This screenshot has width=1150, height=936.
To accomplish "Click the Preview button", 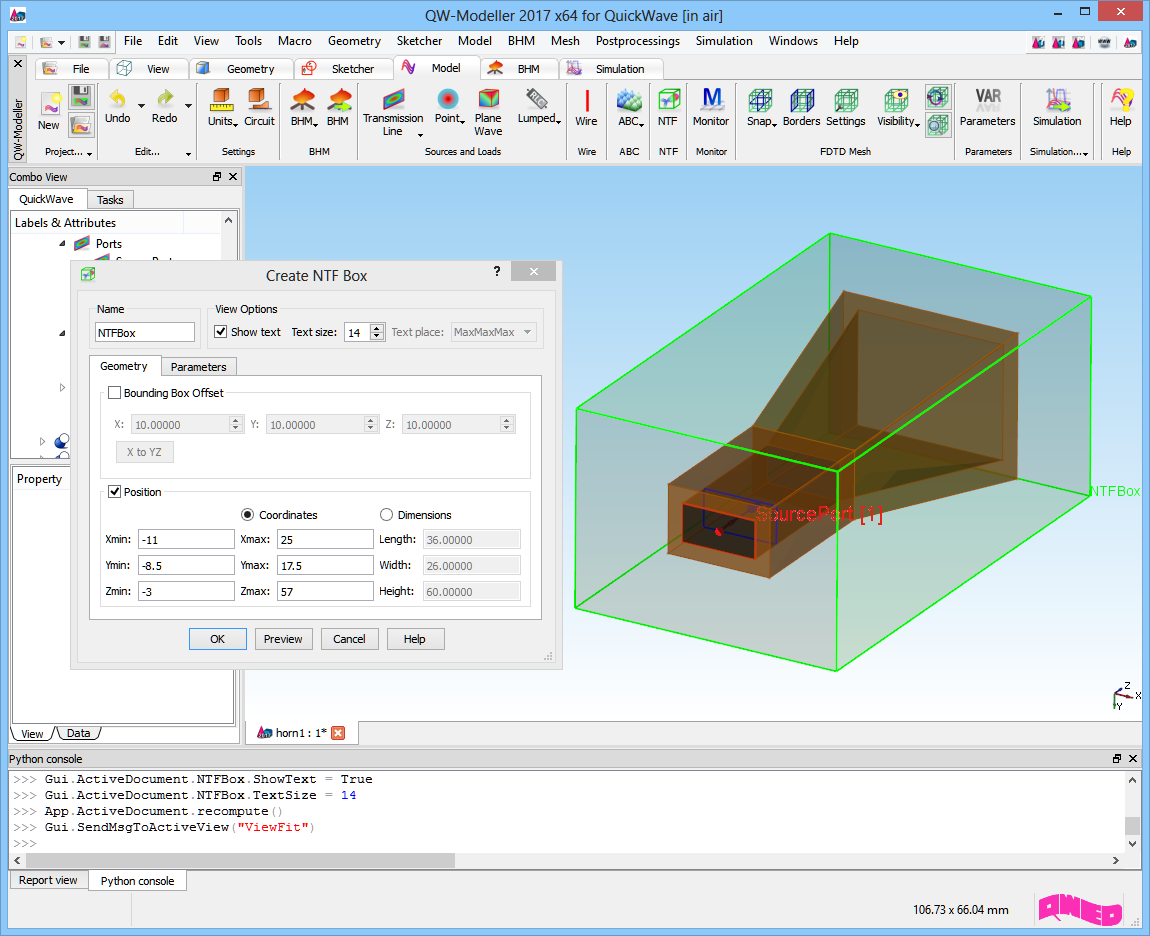I will pyautogui.click(x=283, y=639).
